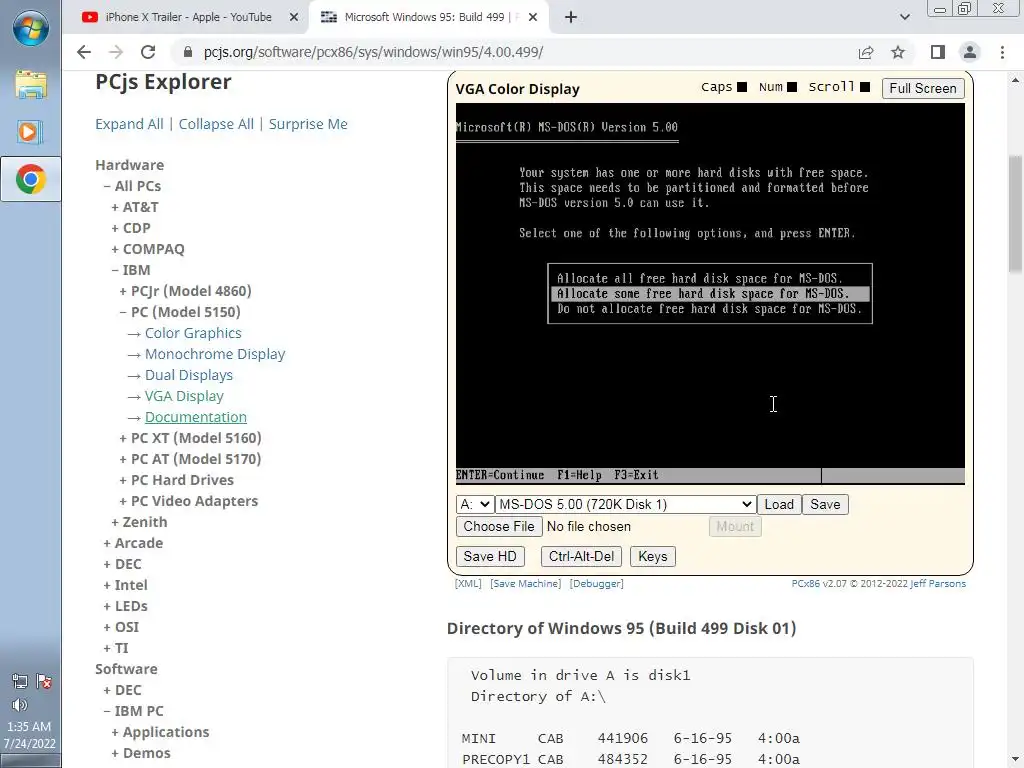The image size is (1024, 768).
Task: Click the Windows Start orb
Action: pos(30,29)
